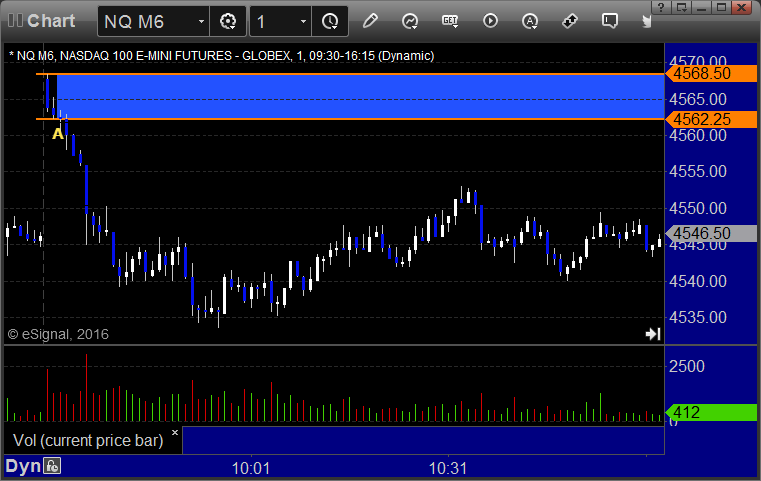The image size is (761, 481).
Task: Open the alerts 'A' circle icon
Action: (530, 21)
